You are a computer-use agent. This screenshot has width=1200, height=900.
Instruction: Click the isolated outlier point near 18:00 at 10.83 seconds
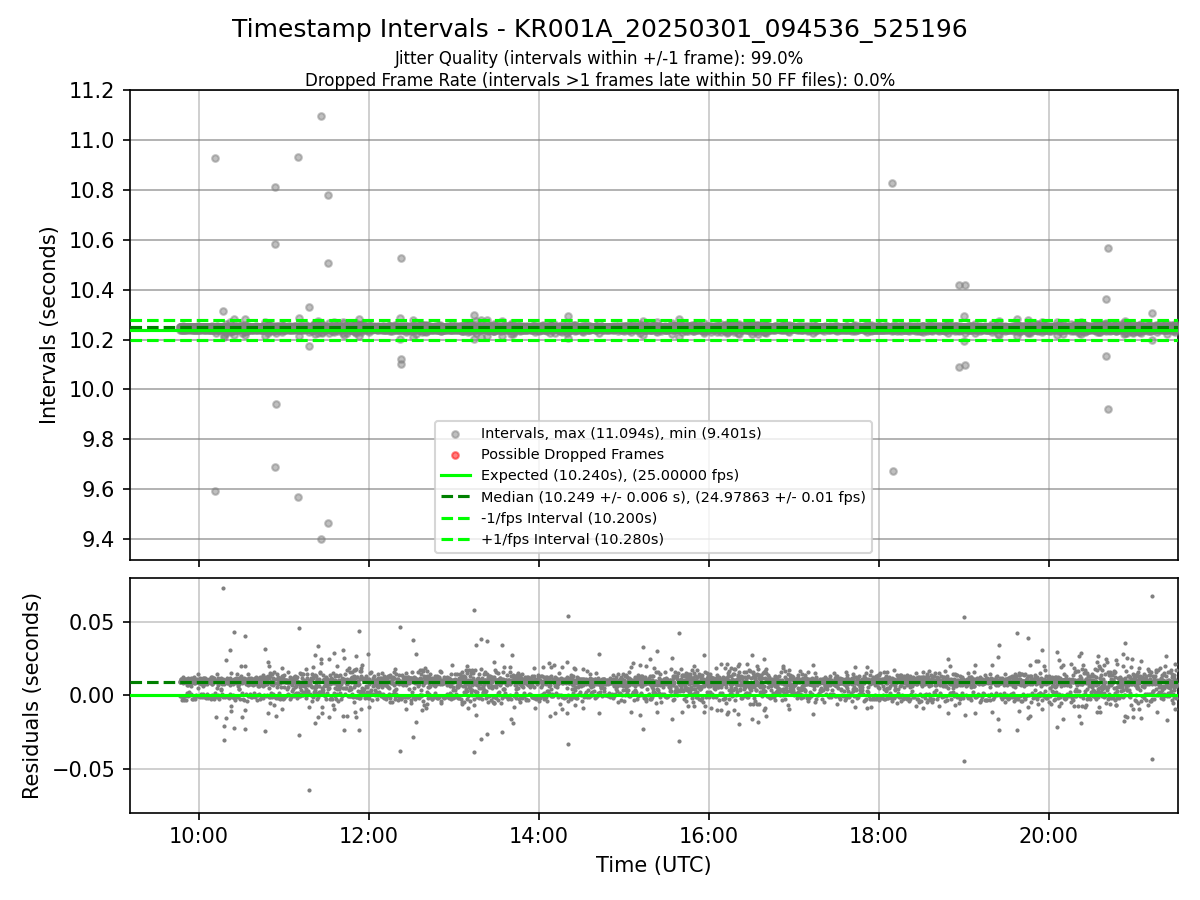[x=892, y=183]
